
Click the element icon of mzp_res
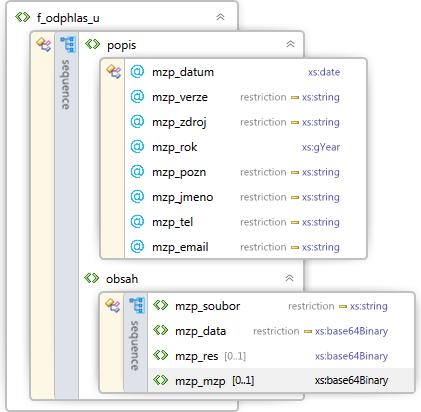point(160,355)
